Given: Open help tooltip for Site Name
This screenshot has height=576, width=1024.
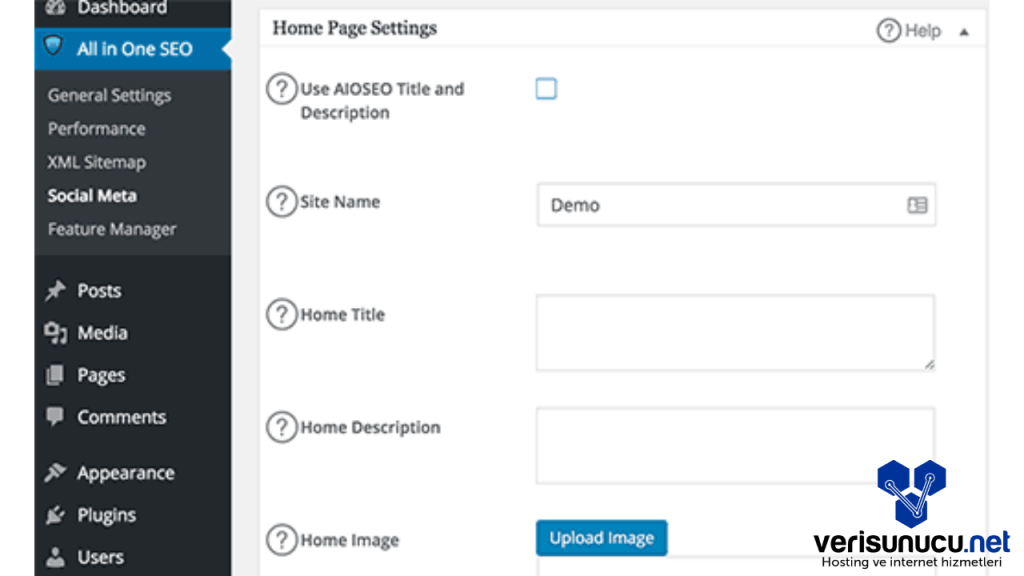Looking at the screenshot, I should [x=281, y=202].
